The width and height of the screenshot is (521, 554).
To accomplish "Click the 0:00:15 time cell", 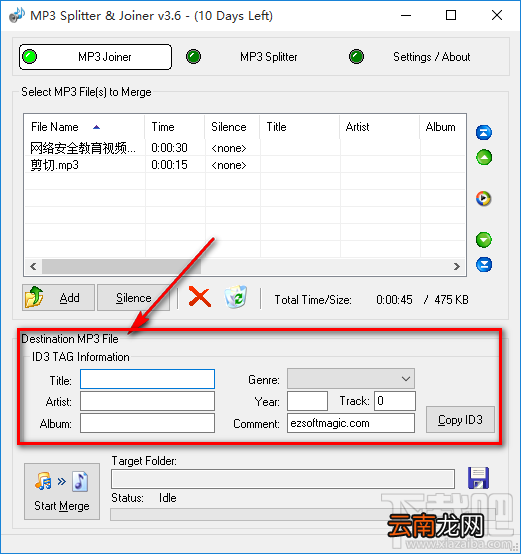I will pyautogui.click(x=169, y=165).
